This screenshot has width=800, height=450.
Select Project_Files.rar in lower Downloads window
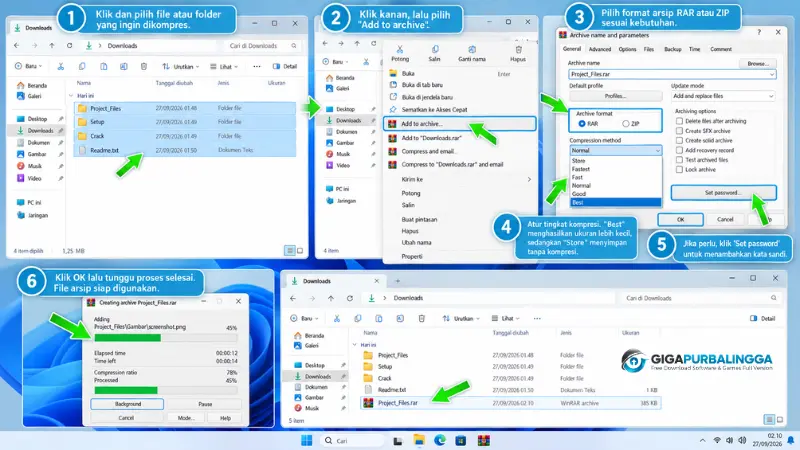point(510,403)
